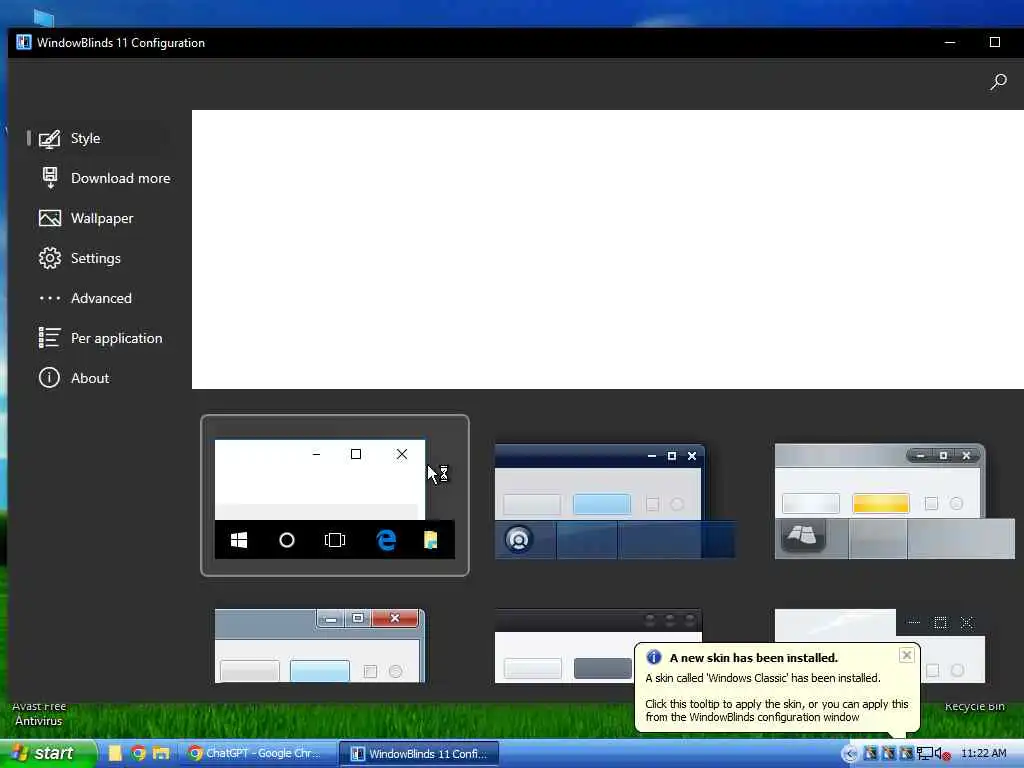Open the folder quick launch icon

(161, 753)
